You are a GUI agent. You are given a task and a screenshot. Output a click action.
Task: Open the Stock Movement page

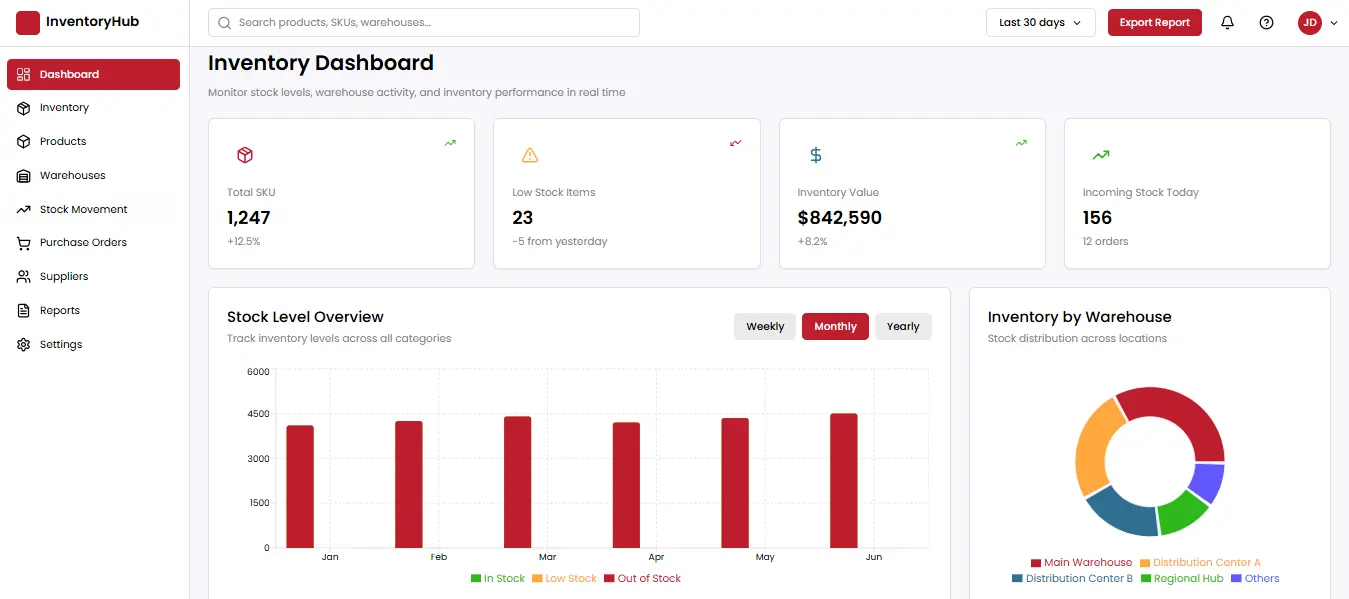pos(83,209)
